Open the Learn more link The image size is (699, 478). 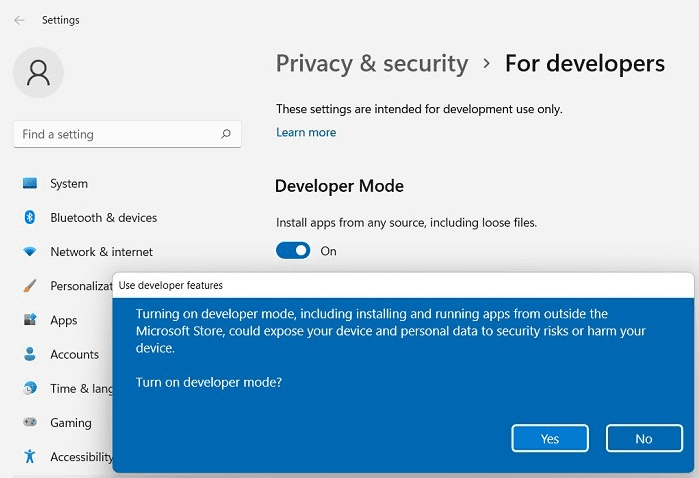click(x=306, y=132)
